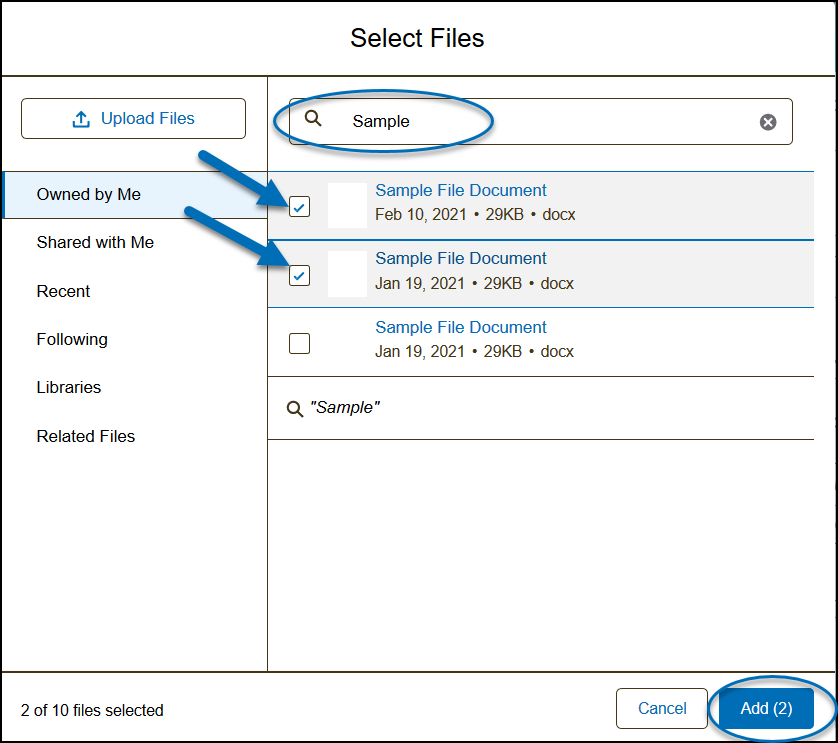Check the unselected third Sample File Document
The width and height of the screenshot is (838, 743).
pos(299,343)
